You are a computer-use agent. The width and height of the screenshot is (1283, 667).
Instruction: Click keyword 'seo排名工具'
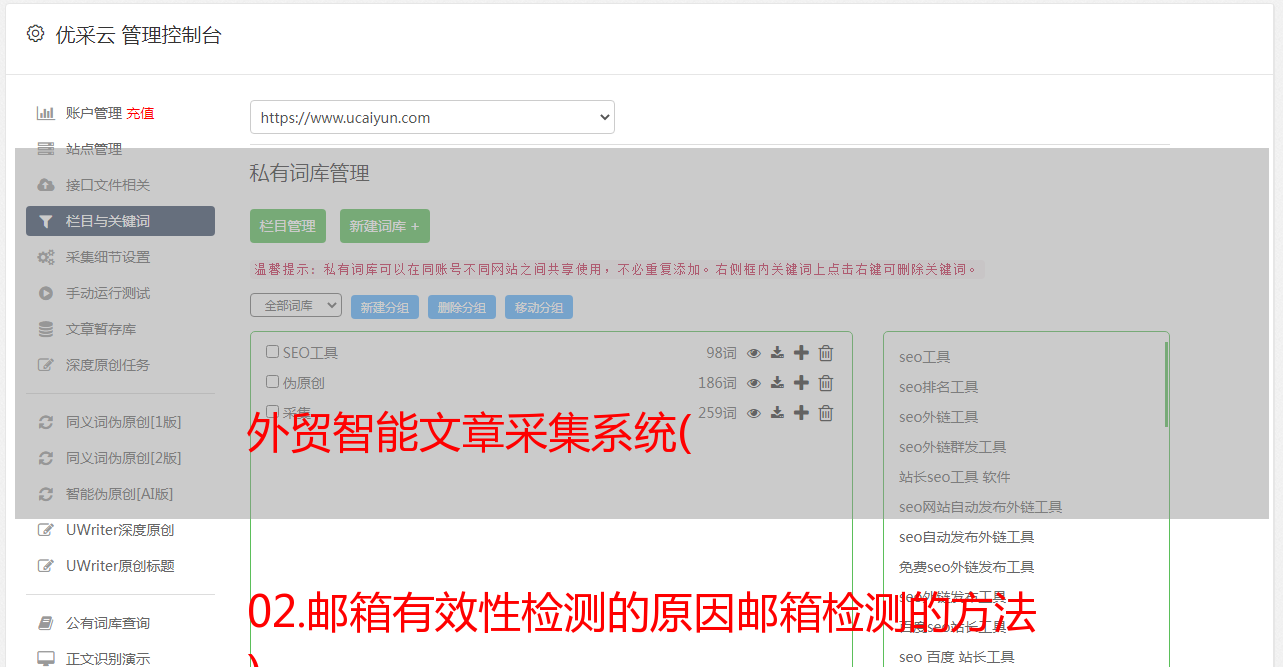coord(938,387)
